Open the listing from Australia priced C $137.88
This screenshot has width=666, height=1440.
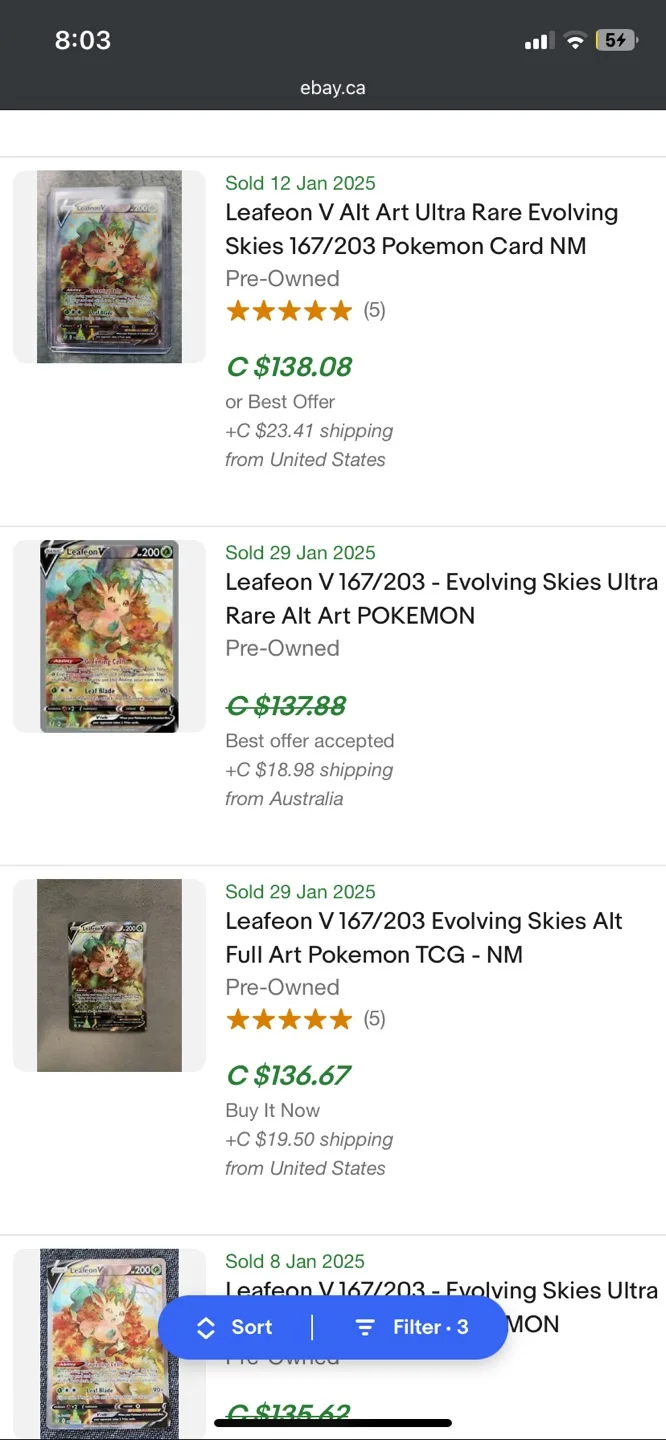click(440, 598)
